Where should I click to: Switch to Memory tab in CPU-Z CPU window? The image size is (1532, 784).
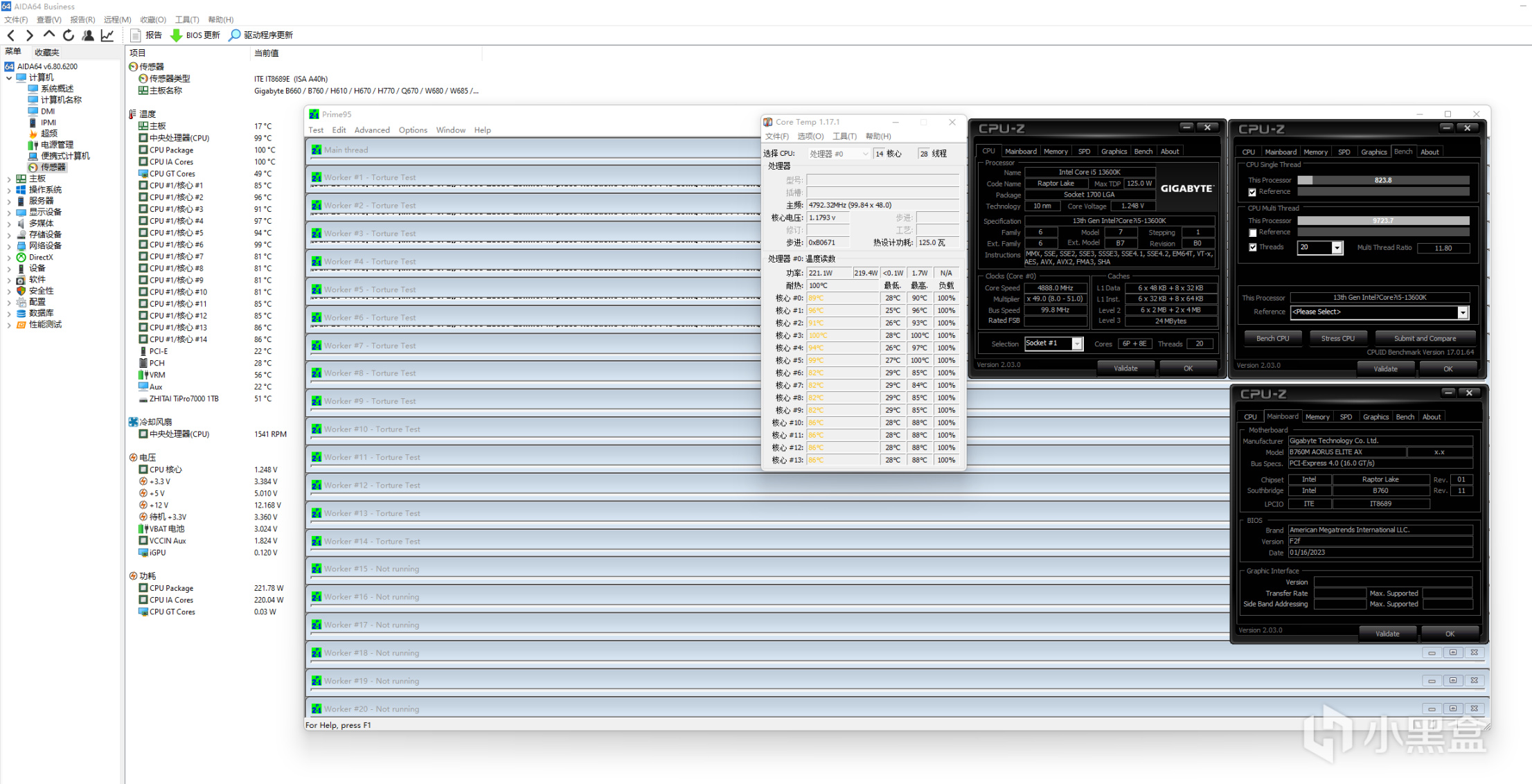(1056, 152)
